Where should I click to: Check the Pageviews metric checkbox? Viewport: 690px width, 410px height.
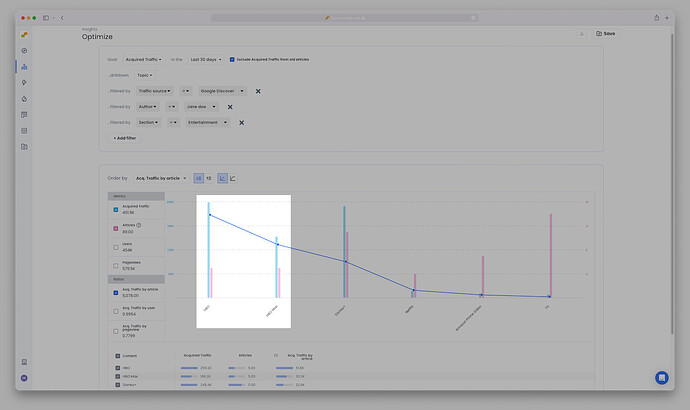116,265
